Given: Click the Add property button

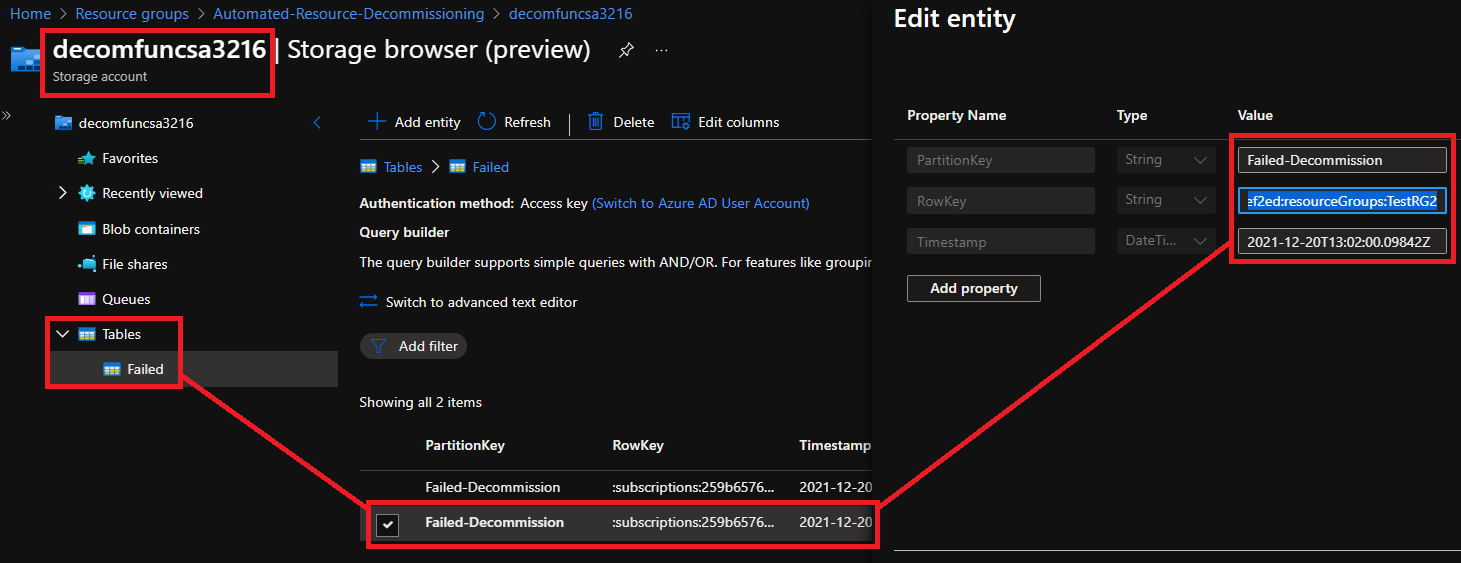Looking at the screenshot, I should (974, 288).
